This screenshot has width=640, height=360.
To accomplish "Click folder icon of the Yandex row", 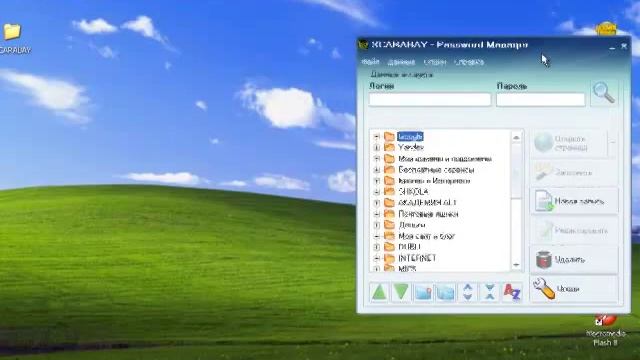I will 389,147.
